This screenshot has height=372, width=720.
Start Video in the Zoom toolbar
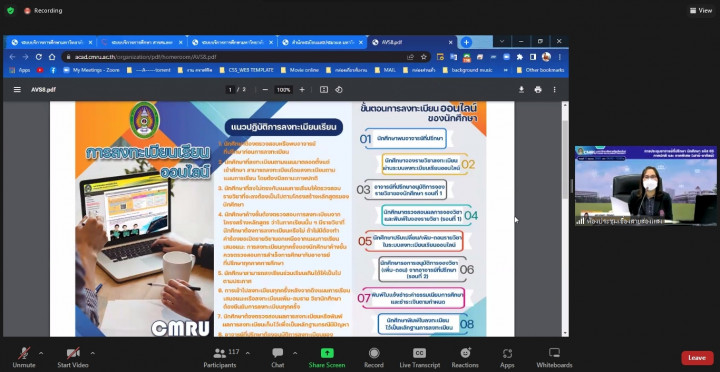coord(73,354)
